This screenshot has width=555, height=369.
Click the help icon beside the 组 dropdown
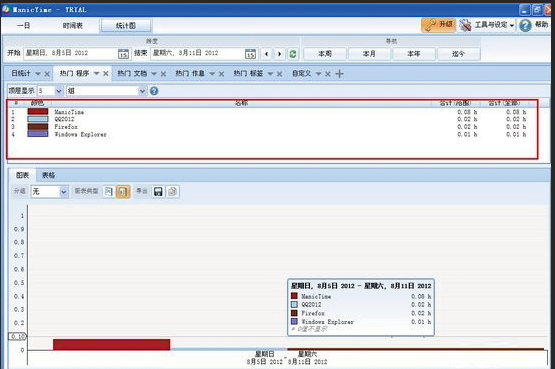coord(154,91)
